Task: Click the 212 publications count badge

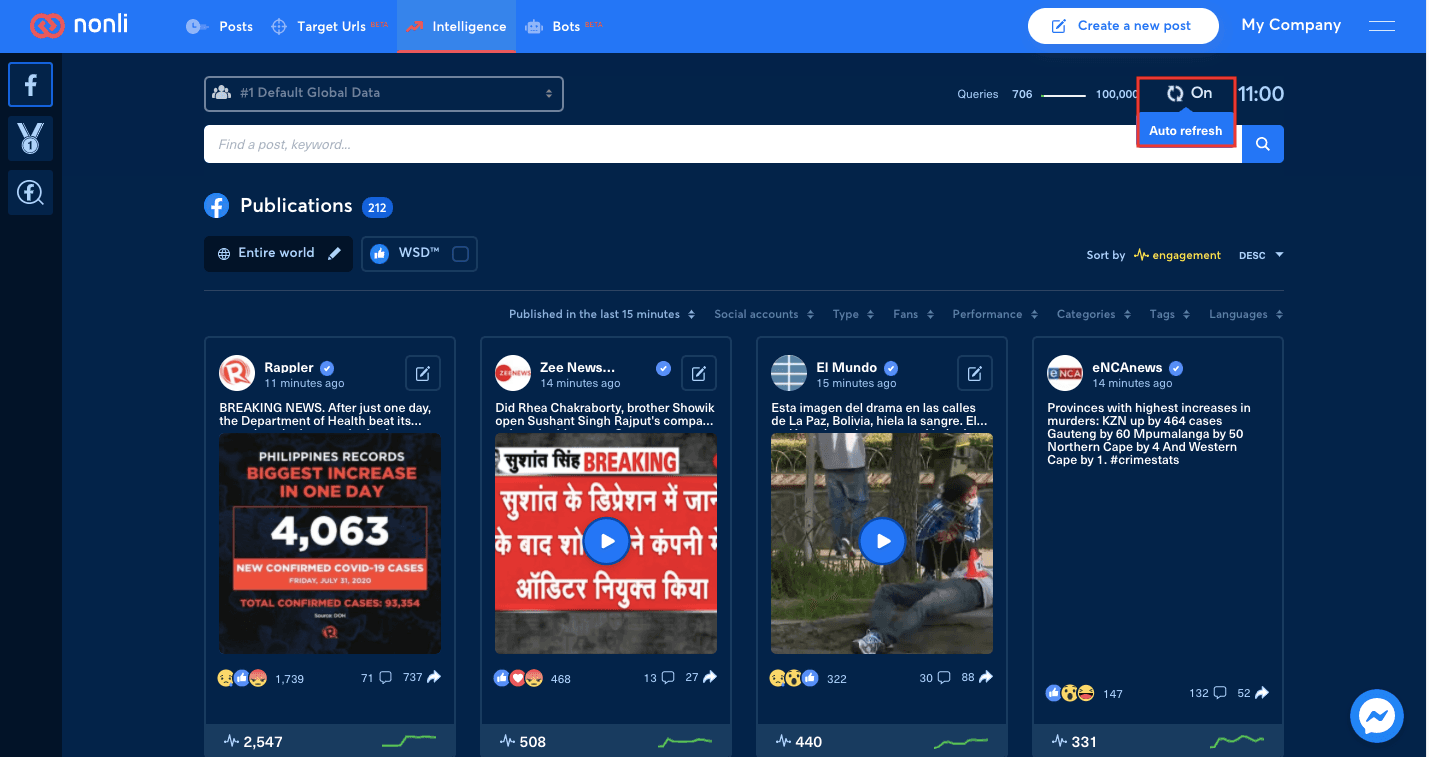Action: tap(377, 208)
